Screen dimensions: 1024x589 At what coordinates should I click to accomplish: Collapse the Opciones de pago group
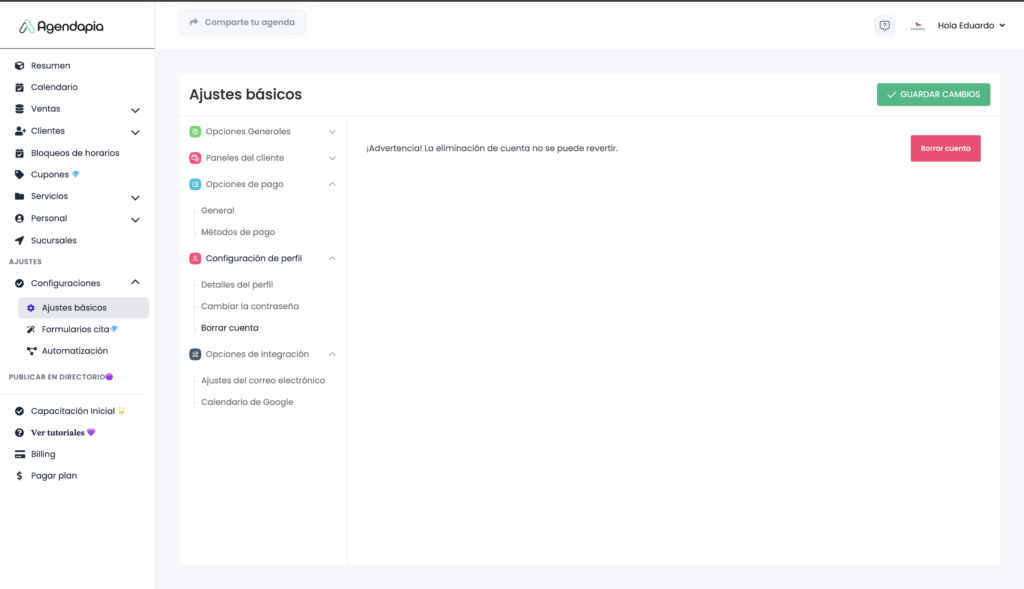pyautogui.click(x=332, y=184)
